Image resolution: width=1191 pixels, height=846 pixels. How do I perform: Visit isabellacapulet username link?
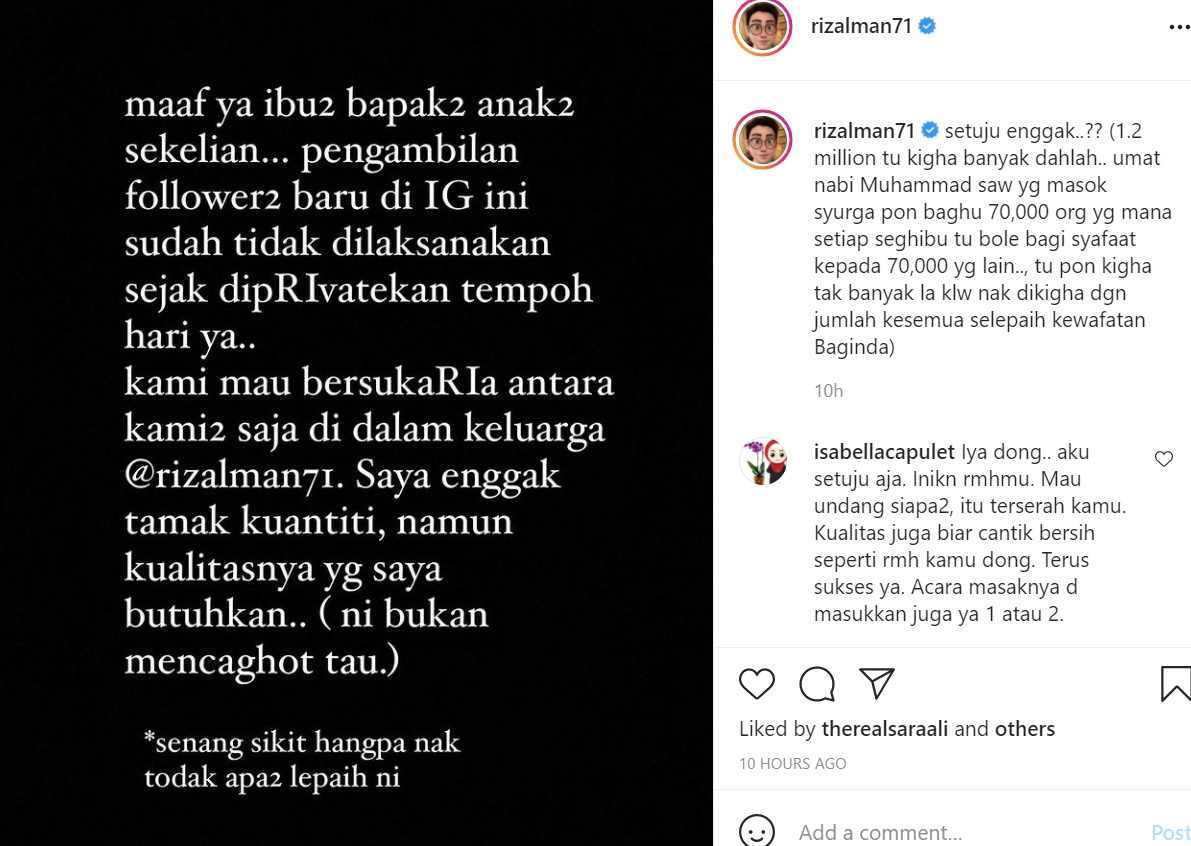pos(884,452)
